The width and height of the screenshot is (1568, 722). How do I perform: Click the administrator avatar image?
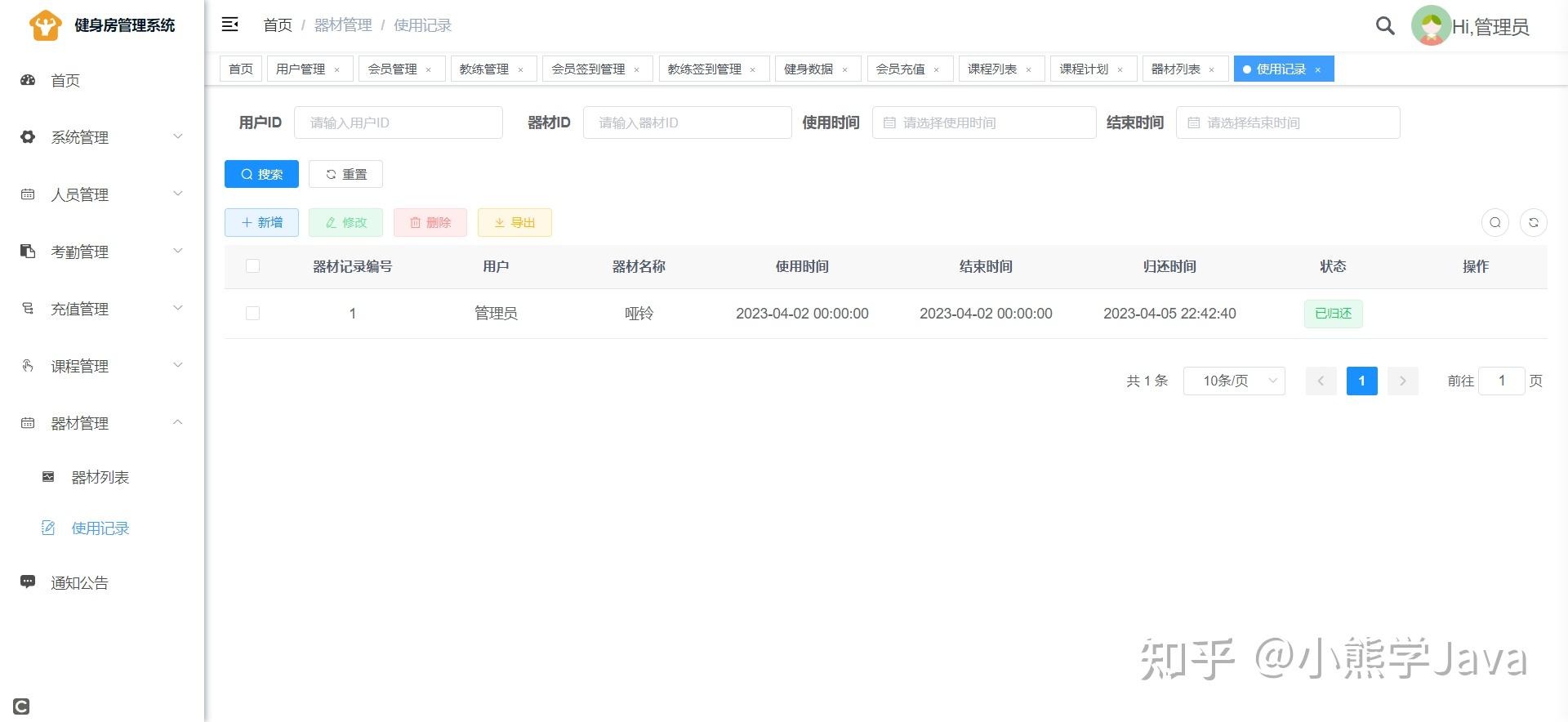coord(1431,25)
